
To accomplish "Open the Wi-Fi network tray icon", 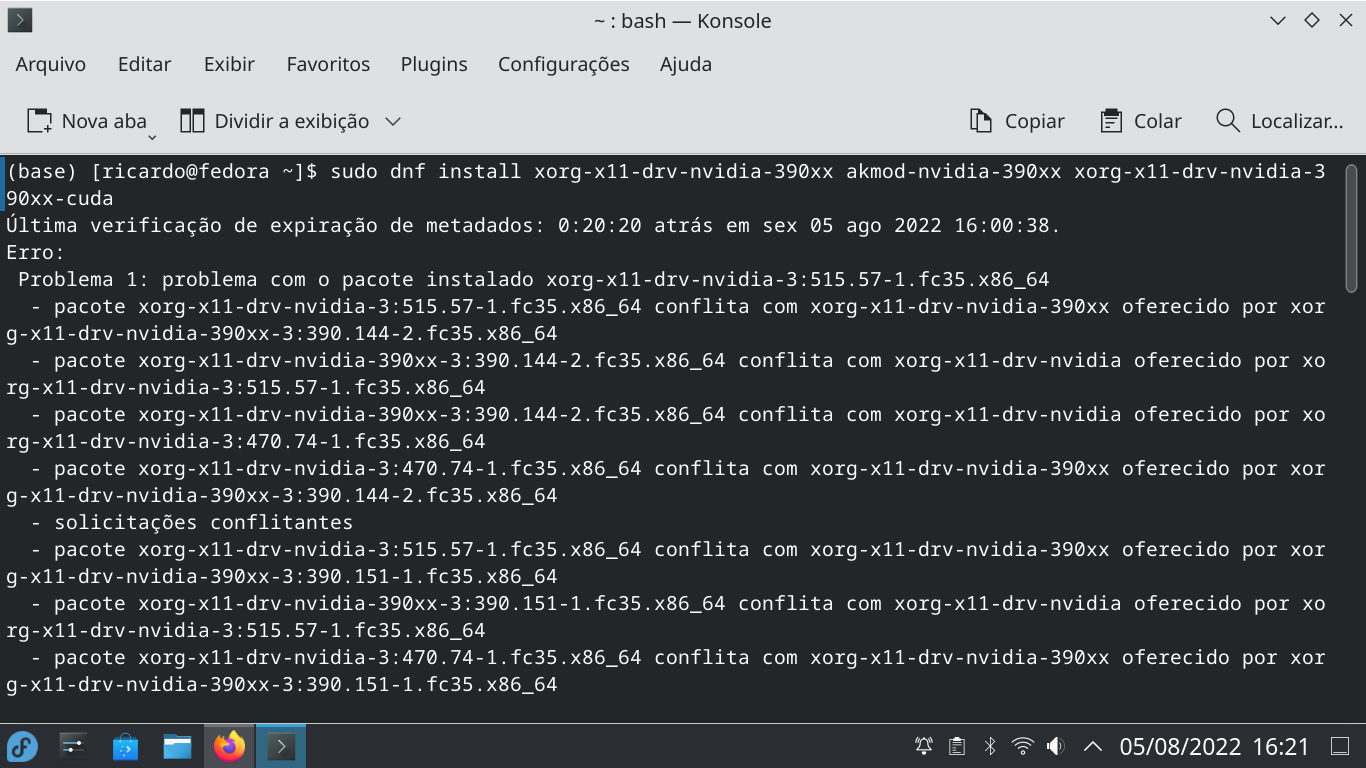I will coord(1022,746).
